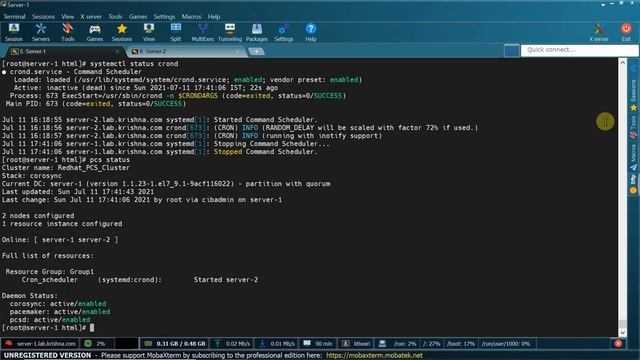Click the 90 min uptime indicator
This screenshot has width=640, height=360.
[318, 344]
